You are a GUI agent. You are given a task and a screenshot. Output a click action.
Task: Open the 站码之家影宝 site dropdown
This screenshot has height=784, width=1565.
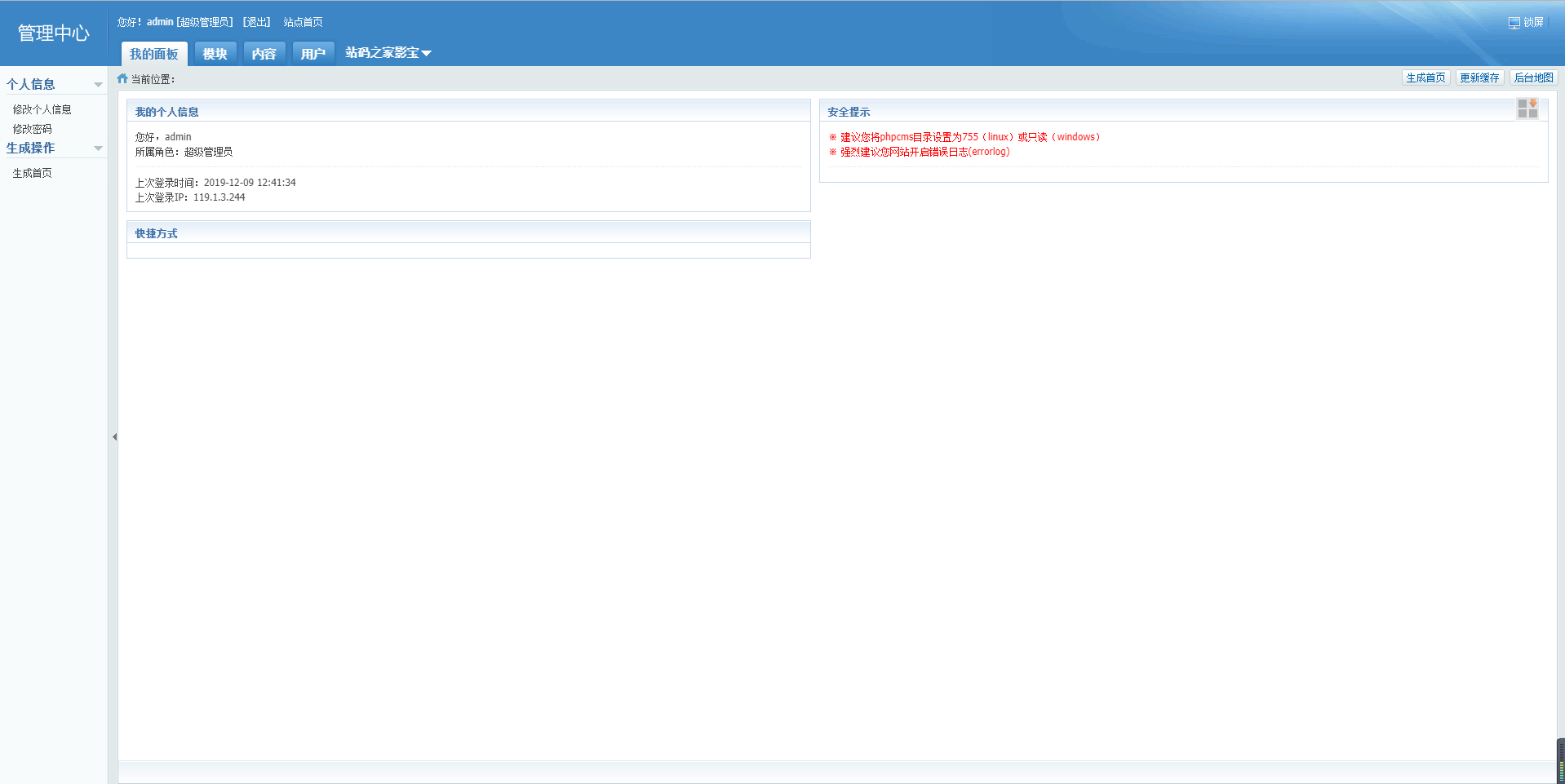(x=388, y=53)
